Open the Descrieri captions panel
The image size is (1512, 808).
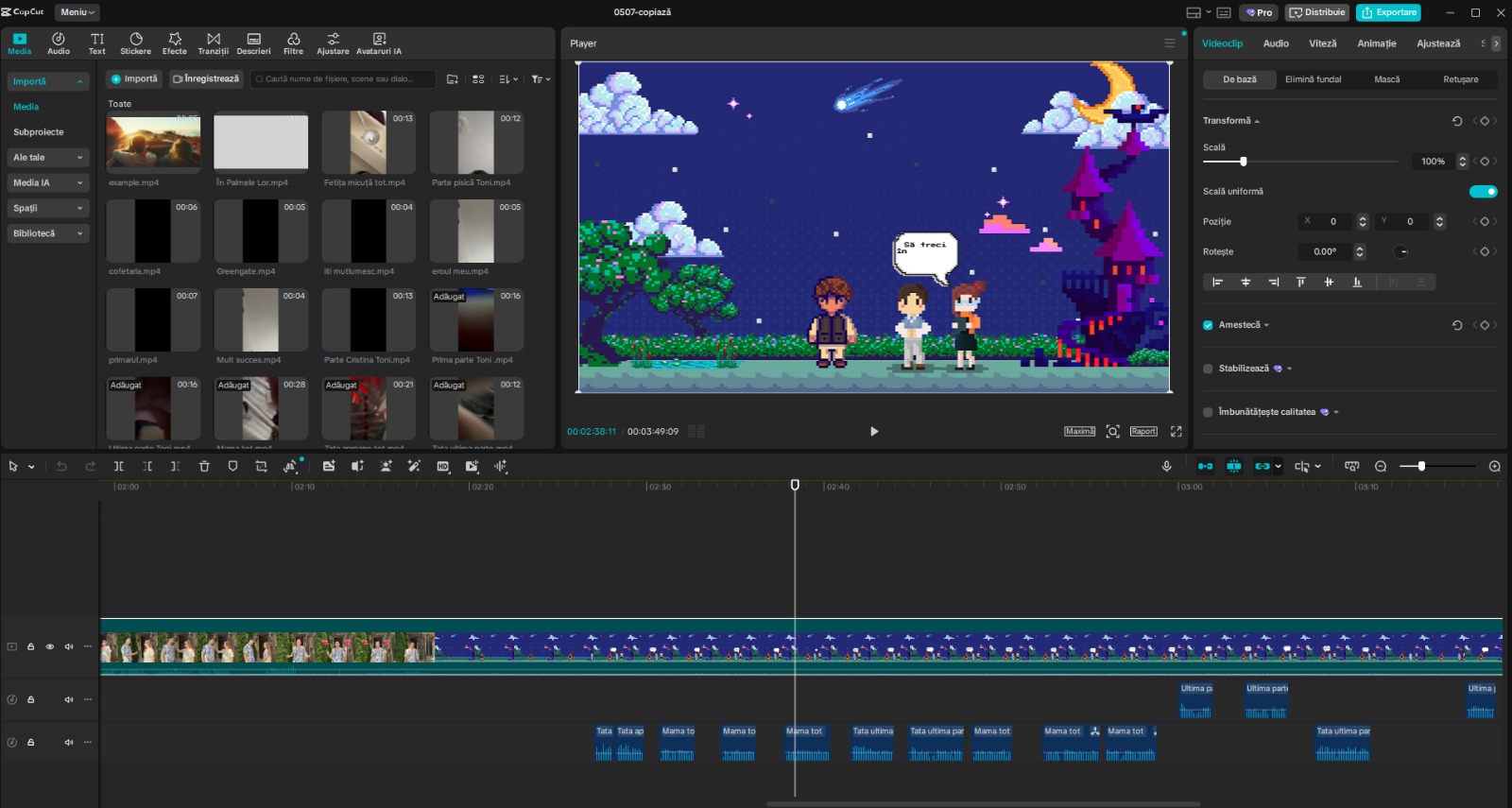pos(253,43)
